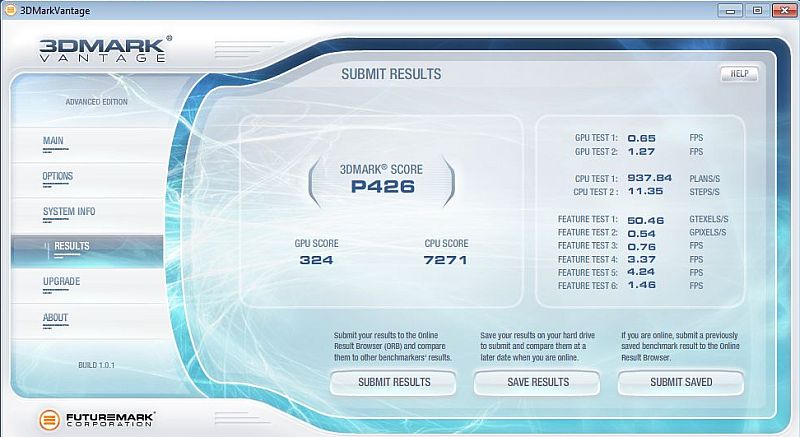This screenshot has height=437, width=800.
Task: Open the OPTIONS section
Action: coord(58,176)
